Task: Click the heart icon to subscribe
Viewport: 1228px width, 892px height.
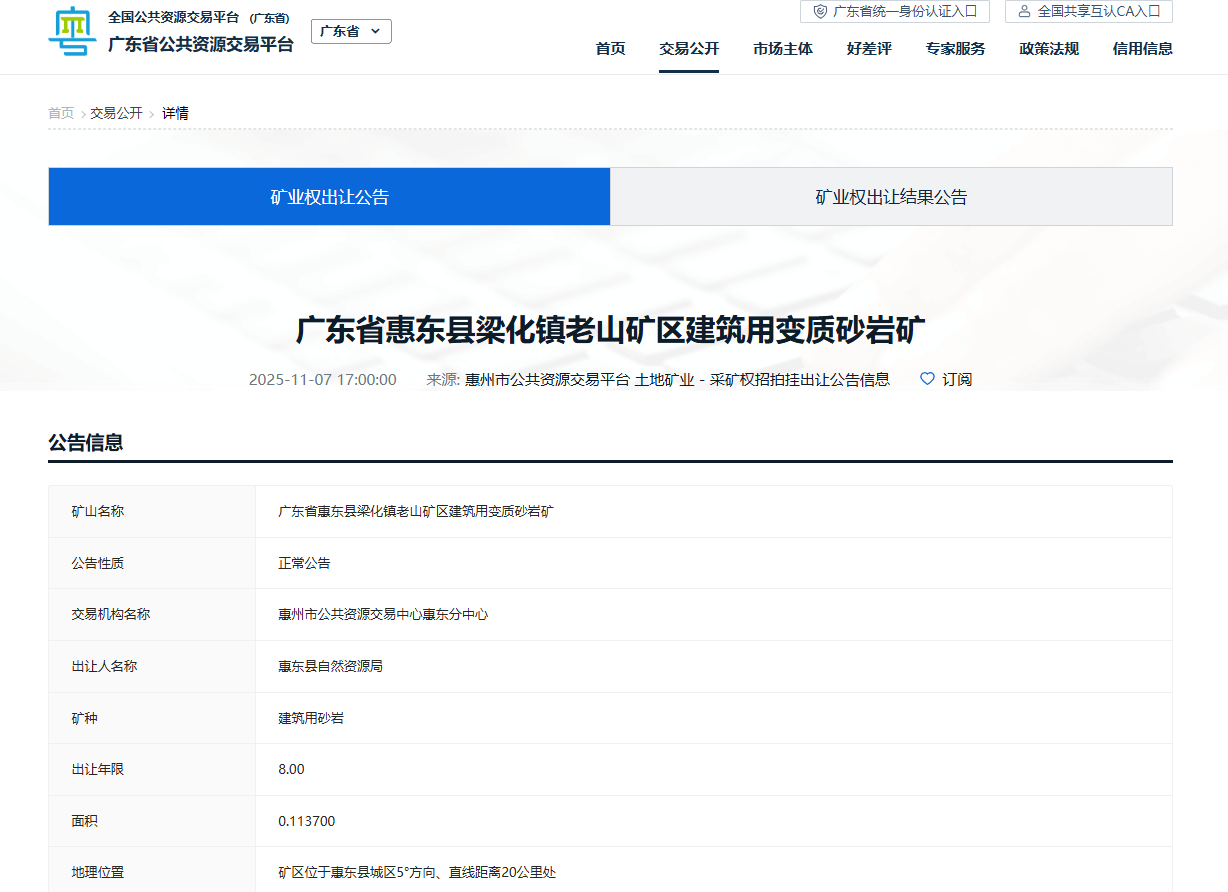Action: [927, 379]
